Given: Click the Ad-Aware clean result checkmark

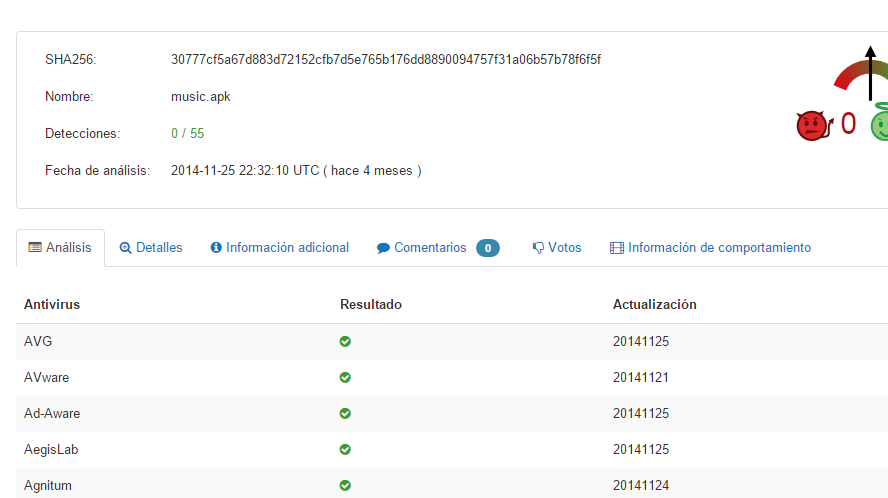Looking at the screenshot, I should coord(345,413).
